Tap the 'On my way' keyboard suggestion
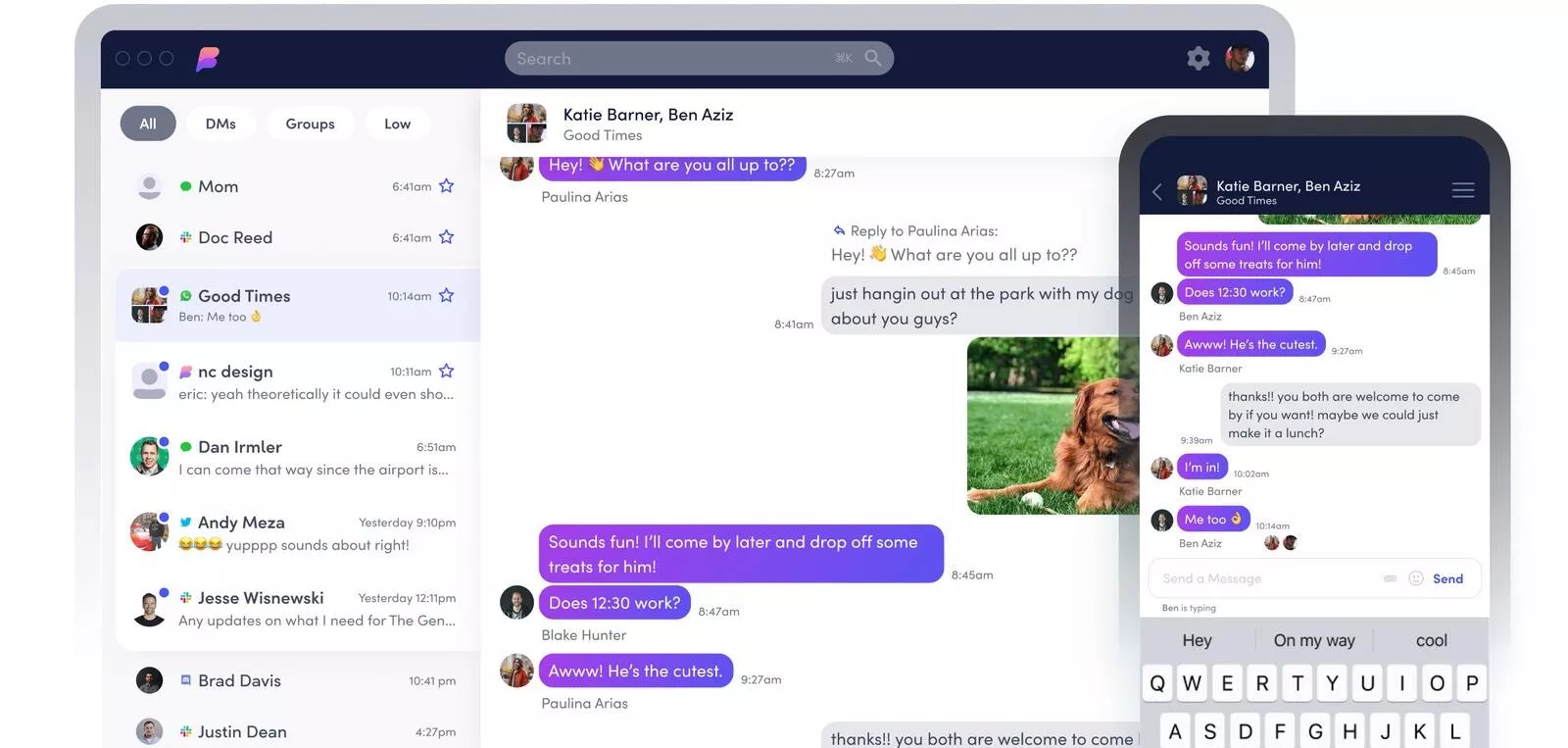 coord(1314,640)
